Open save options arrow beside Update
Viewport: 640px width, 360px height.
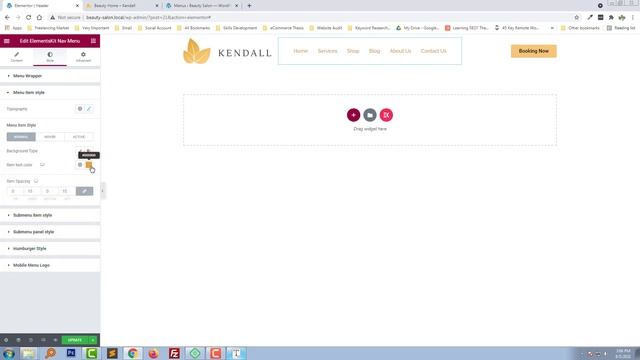click(x=93, y=340)
